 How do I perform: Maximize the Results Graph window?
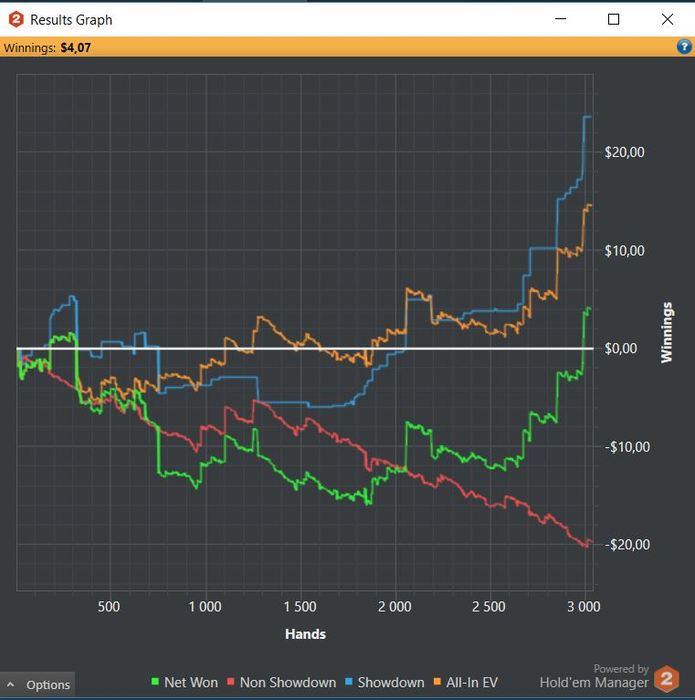613,19
